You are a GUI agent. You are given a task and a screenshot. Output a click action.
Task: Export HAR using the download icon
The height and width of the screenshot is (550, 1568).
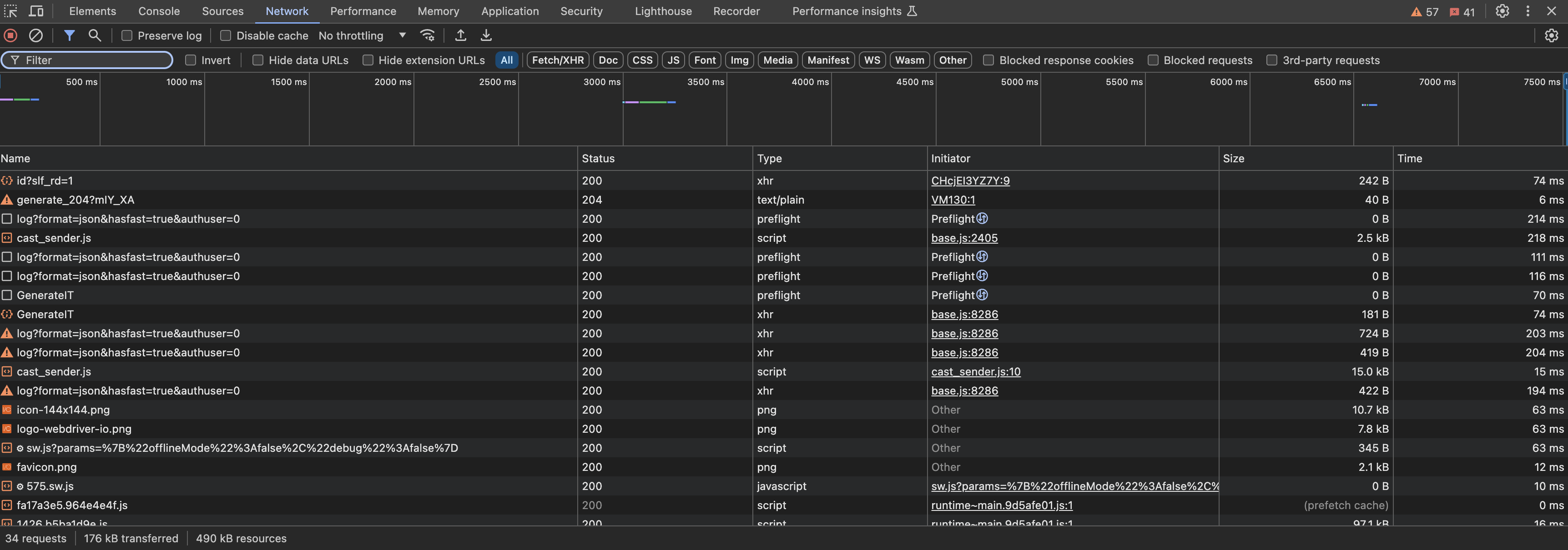tap(486, 35)
